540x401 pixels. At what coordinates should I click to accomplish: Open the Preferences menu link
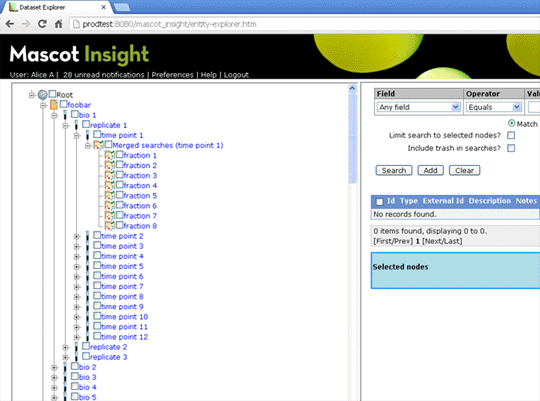[173, 75]
